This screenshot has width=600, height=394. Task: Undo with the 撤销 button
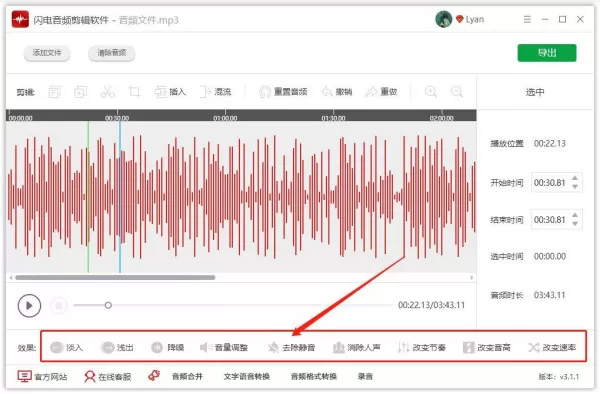coord(337,92)
